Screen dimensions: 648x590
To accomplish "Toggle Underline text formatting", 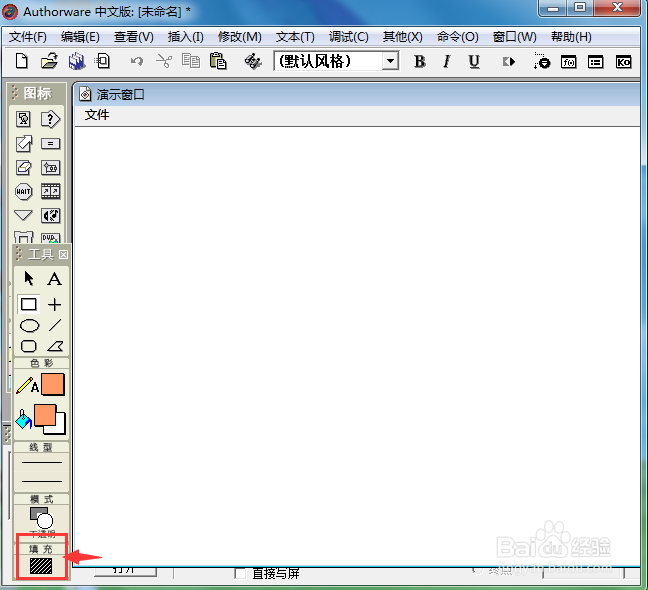I will click(474, 62).
